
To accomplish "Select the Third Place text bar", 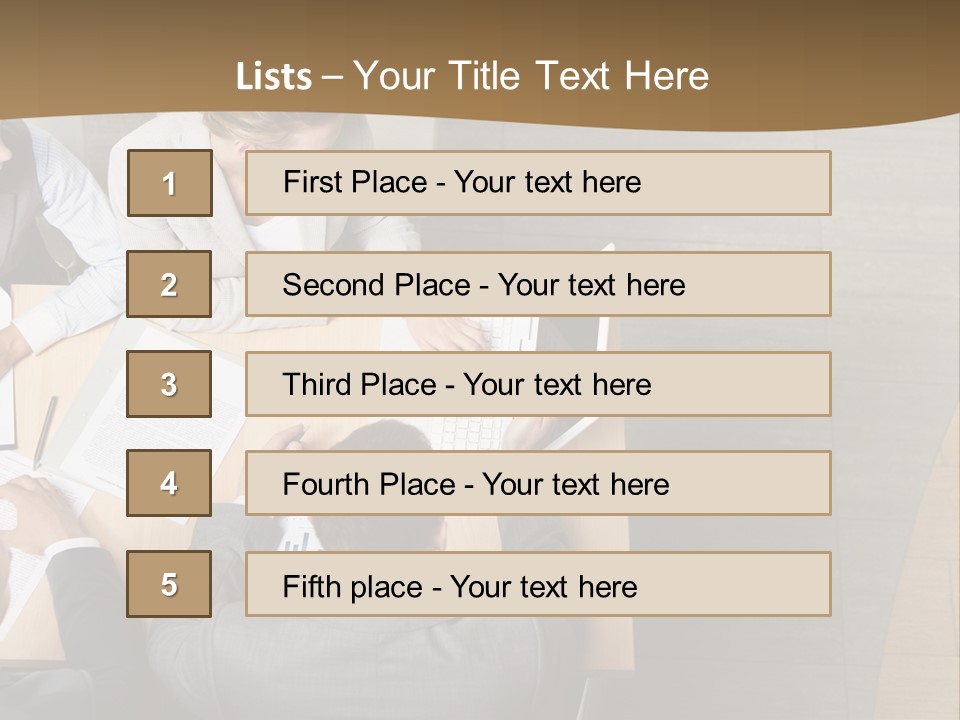I will (538, 384).
